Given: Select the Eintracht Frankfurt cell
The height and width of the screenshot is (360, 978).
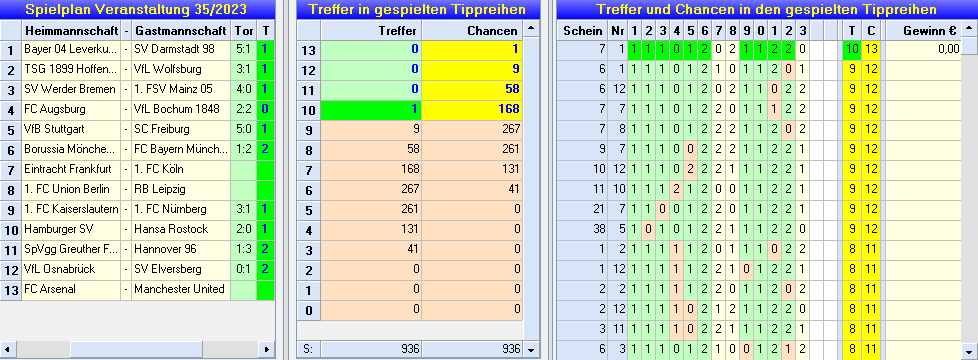Looking at the screenshot, I should tap(70, 169).
